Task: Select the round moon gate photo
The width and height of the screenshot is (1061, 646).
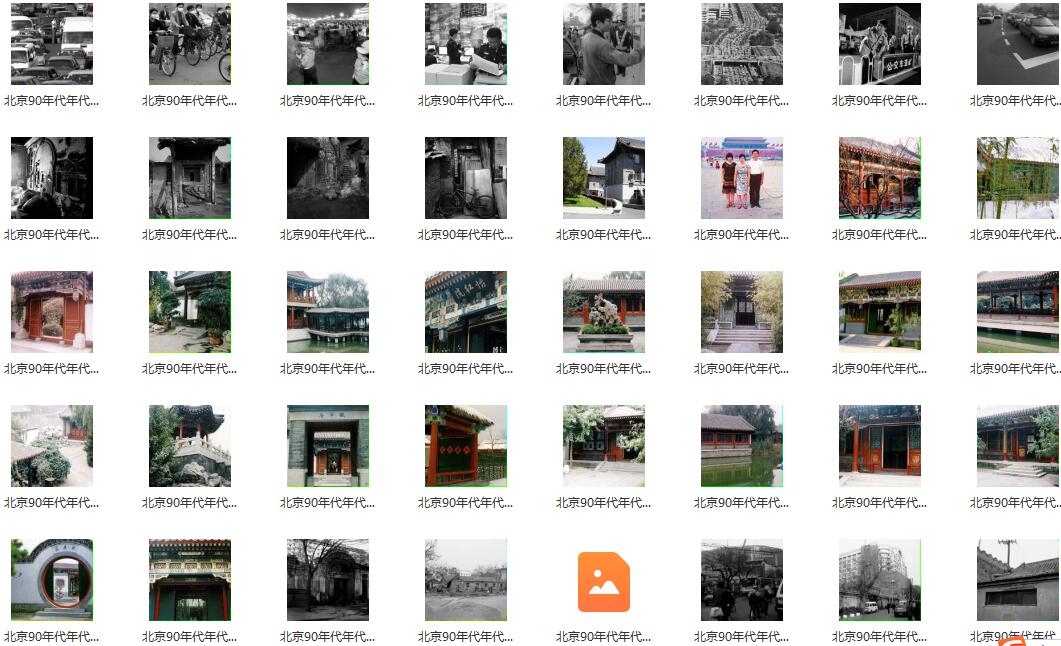Action: (x=52, y=580)
